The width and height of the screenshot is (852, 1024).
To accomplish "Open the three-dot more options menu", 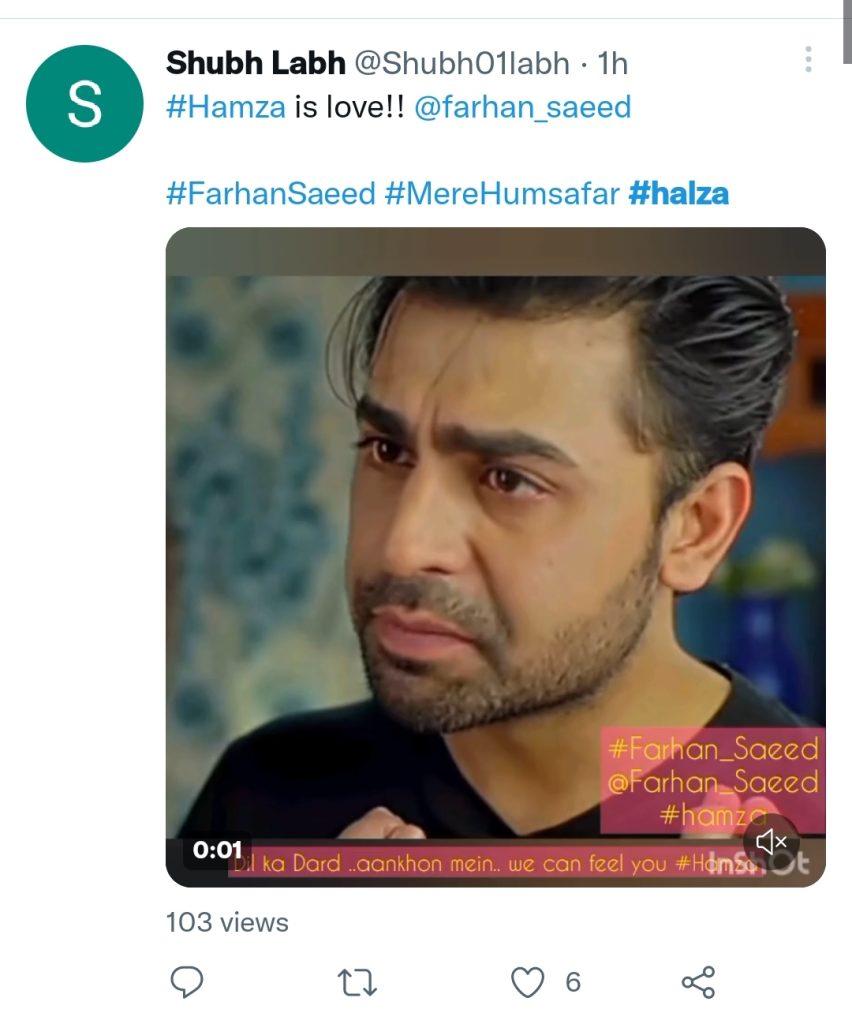I will (x=807, y=60).
